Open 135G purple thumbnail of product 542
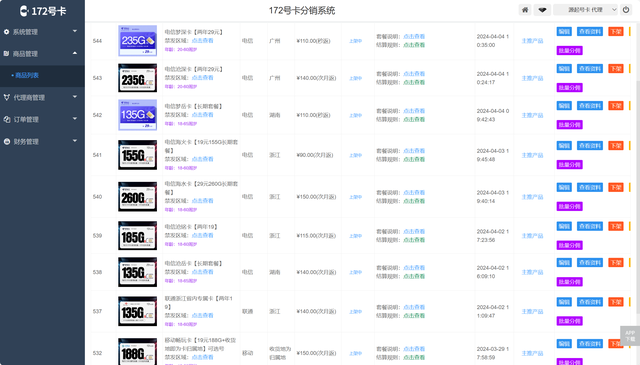The image size is (640, 365). click(138, 115)
